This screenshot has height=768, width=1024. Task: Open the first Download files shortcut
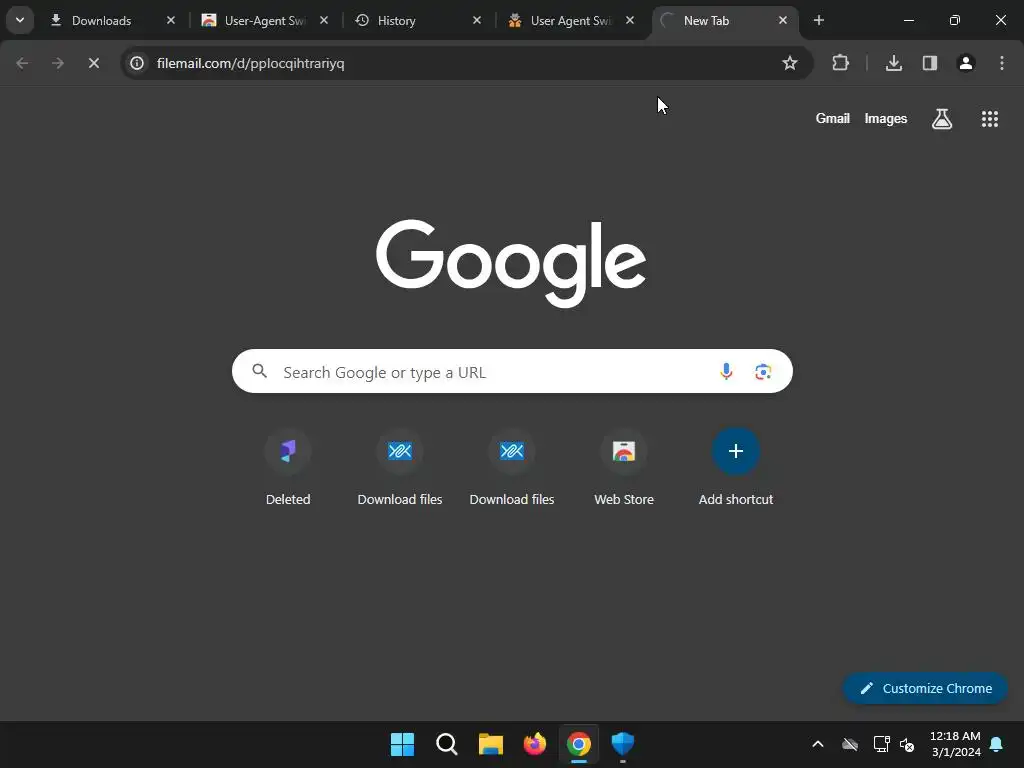(400, 468)
